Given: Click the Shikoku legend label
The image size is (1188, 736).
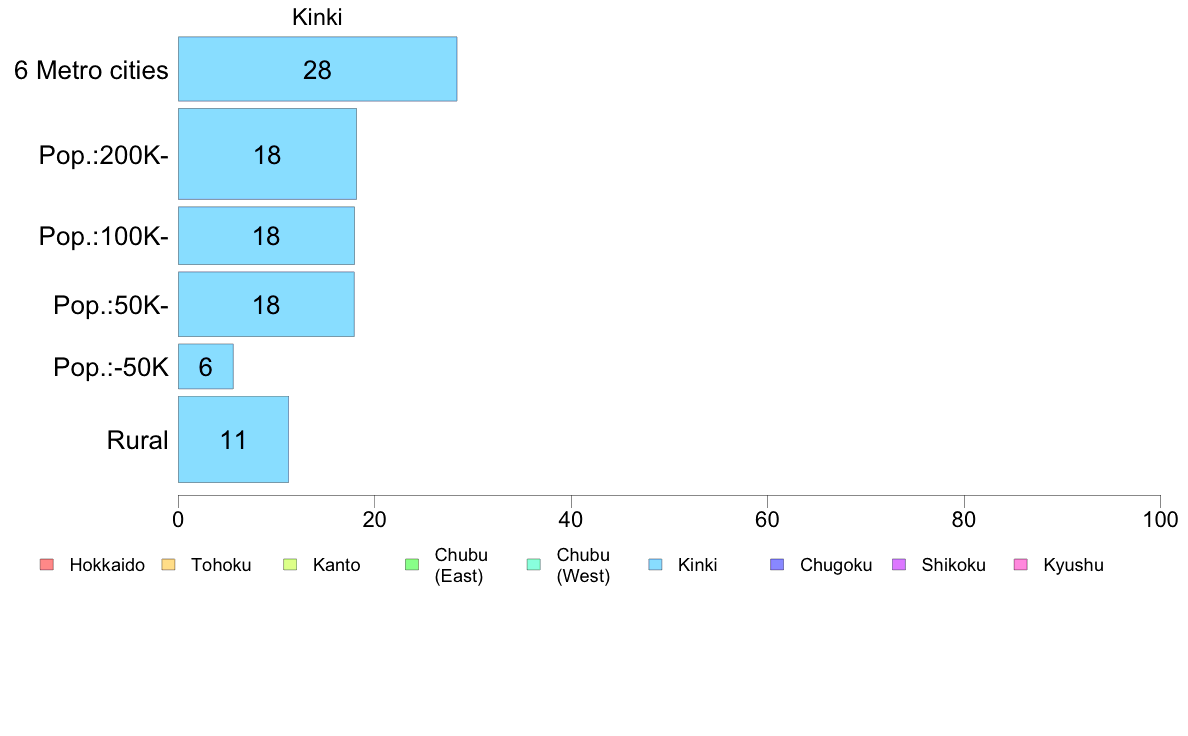Looking at the screenshot, I should [953, 565].
